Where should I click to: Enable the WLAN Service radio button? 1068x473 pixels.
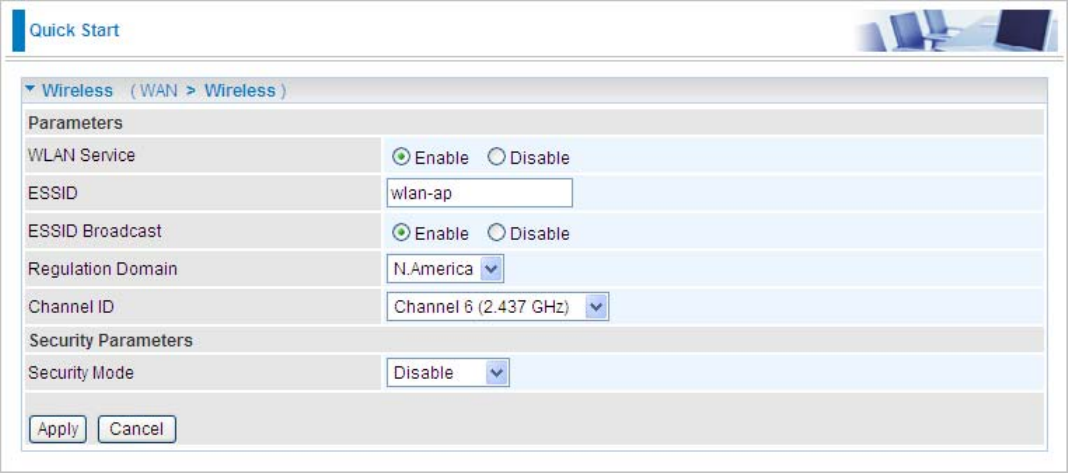coord(401,157)
